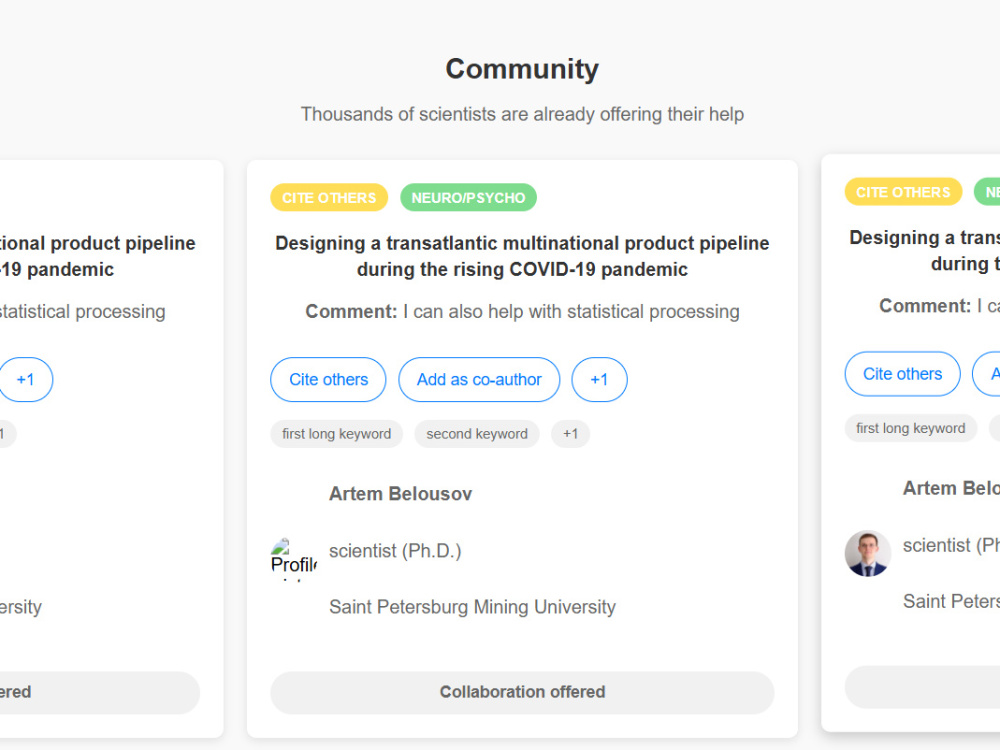Viewport: 1000px width, 750px height.
Task: Click the partial collaboration button in left card
Action: pos(100,692)
